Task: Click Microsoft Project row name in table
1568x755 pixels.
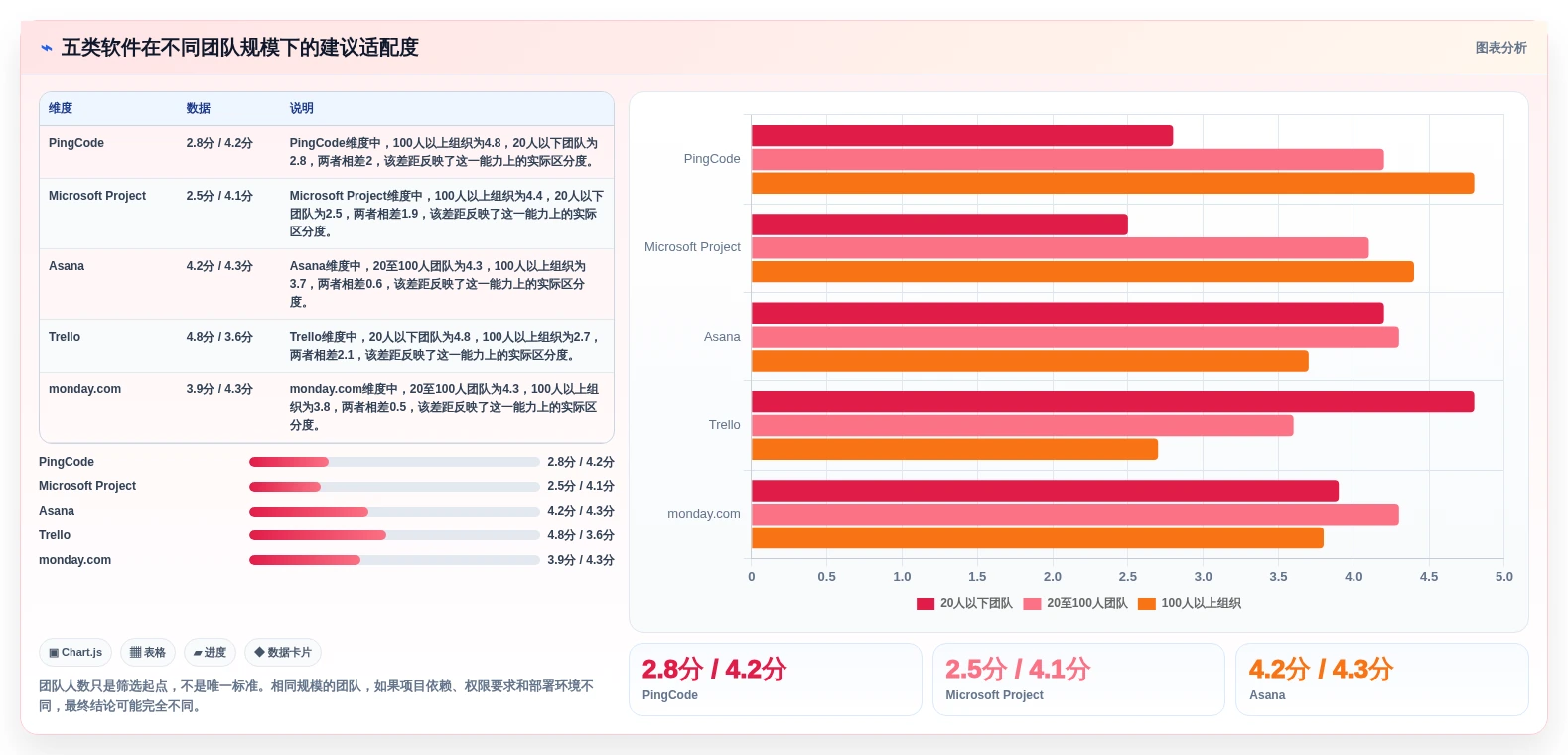Action: 97,196
